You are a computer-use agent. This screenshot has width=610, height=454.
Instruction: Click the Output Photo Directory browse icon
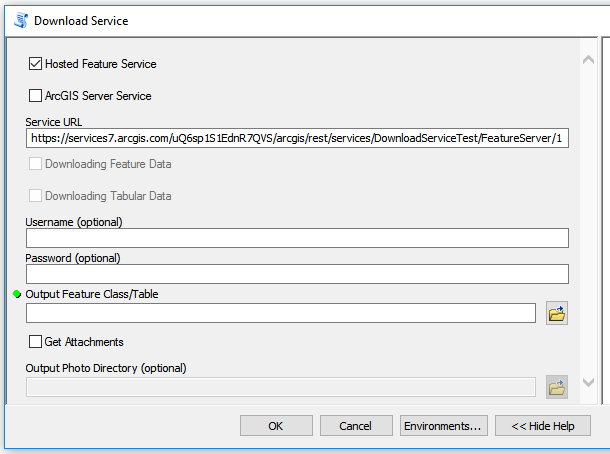557,386
